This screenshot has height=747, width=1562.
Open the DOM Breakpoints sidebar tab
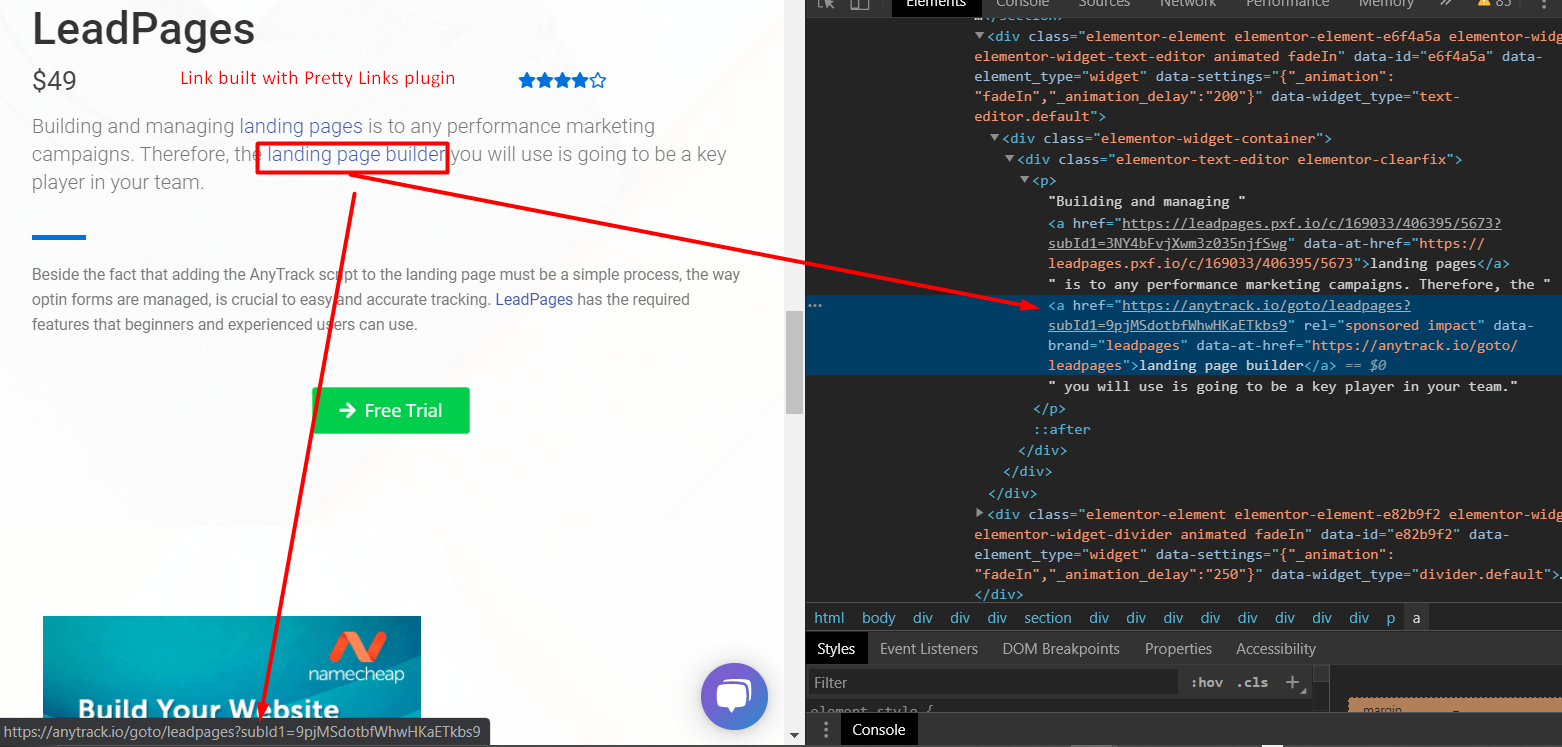[1061, 649]
